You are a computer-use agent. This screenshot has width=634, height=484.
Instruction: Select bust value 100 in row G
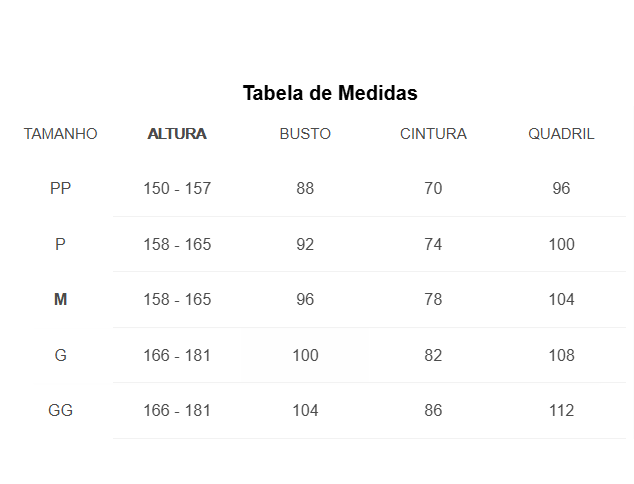point(305,355)
